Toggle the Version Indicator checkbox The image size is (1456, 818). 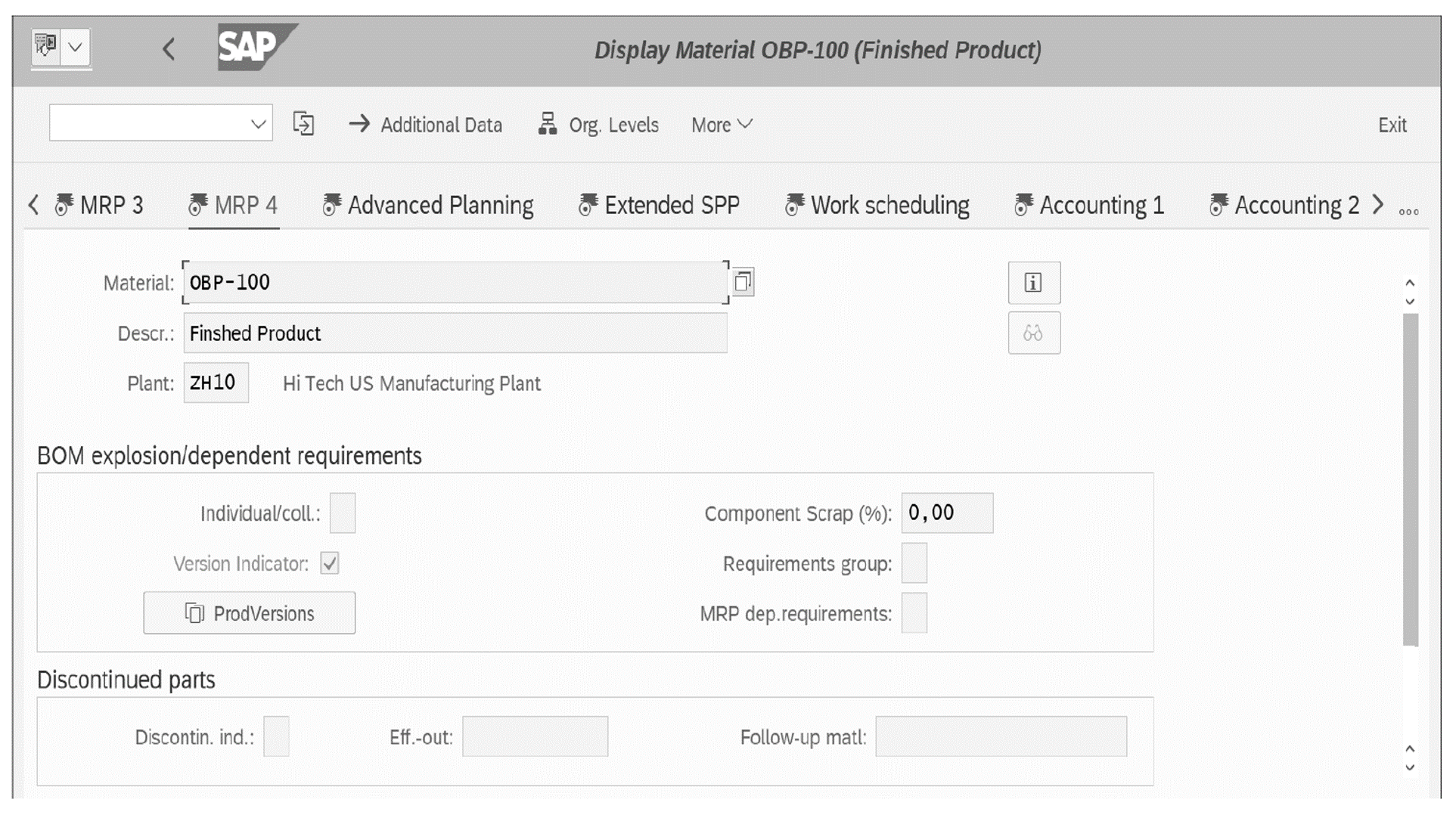[329, 563]
